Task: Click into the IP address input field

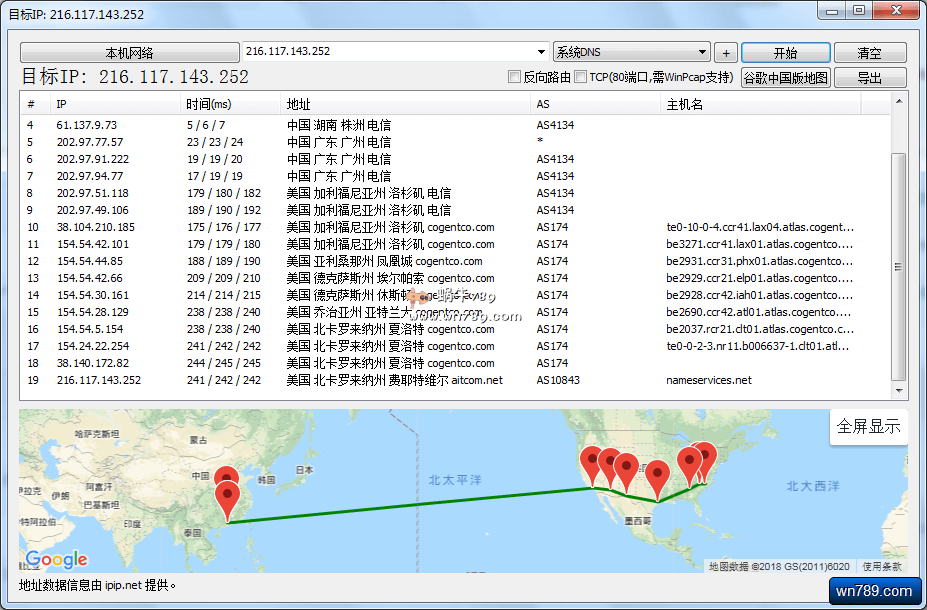Action: pyautogui.click(x=388, y=52)
